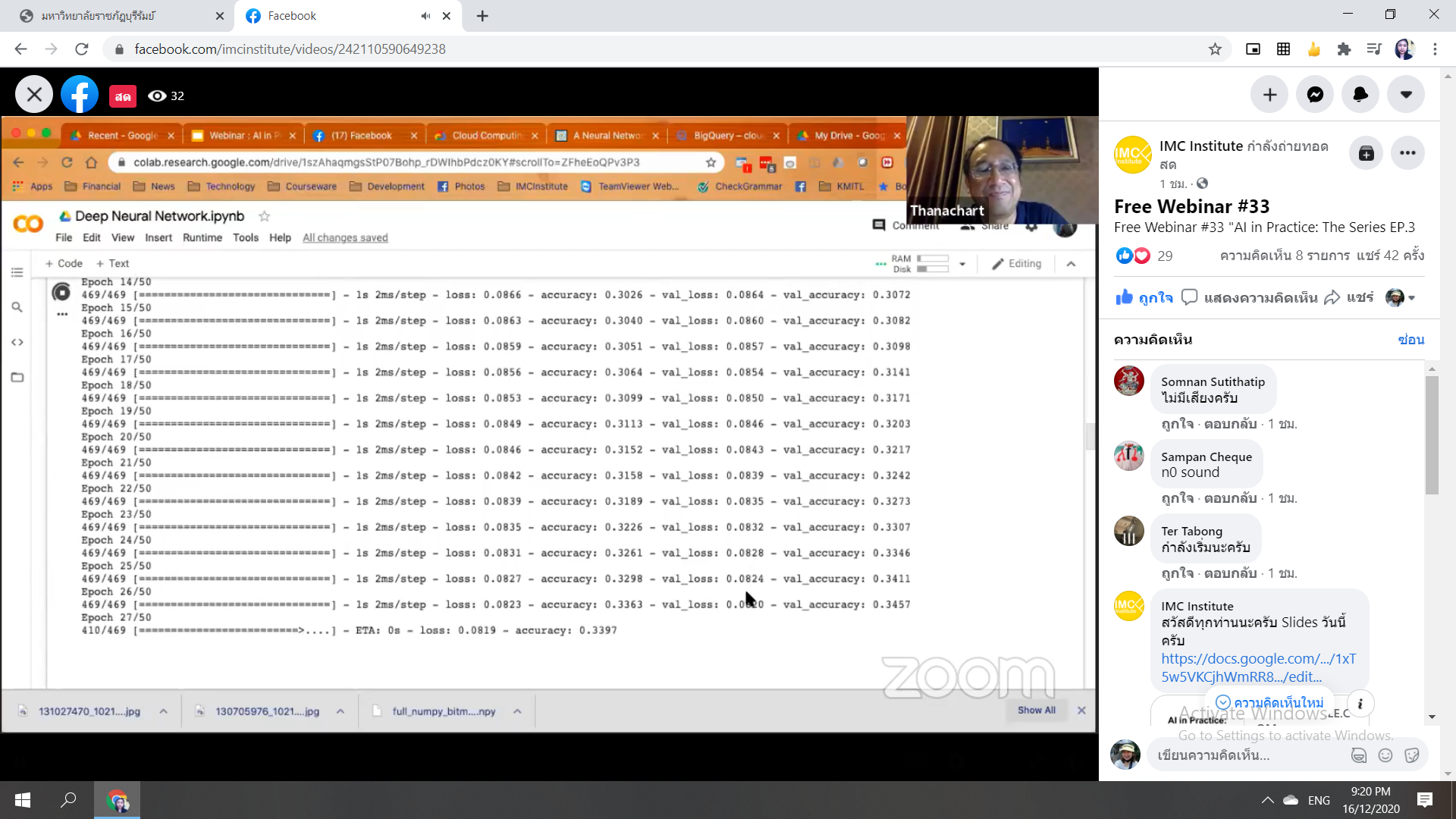Stop the running Colab cell
1456x819 pixels.
click(x=61, y=291)
